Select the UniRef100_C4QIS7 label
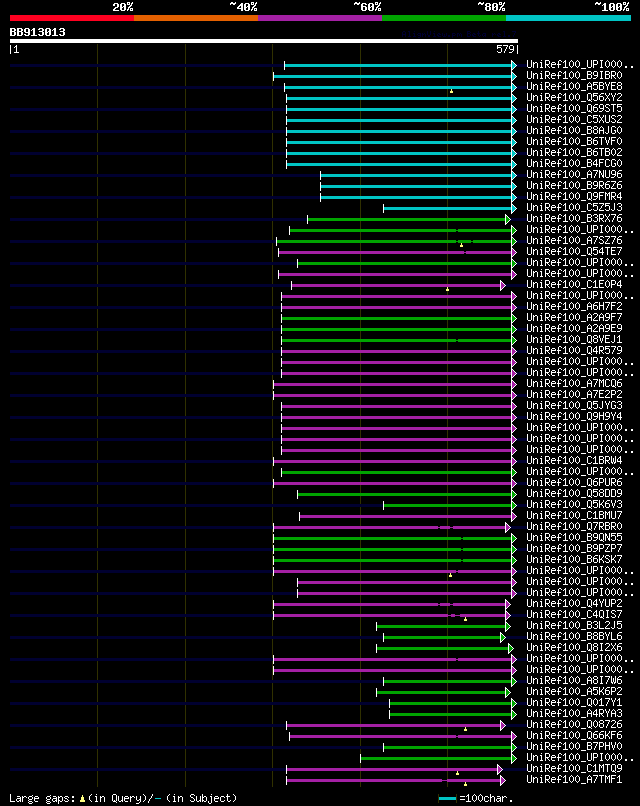 click(x=574, y=615)
